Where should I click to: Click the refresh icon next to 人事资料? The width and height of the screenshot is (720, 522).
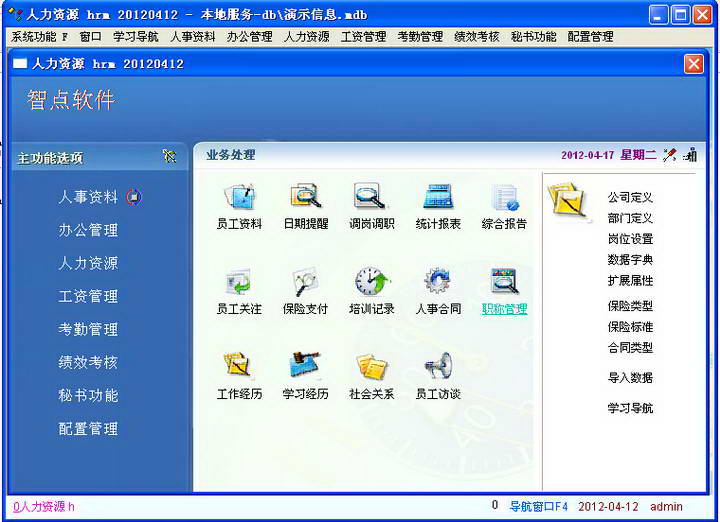pos(134,197)
